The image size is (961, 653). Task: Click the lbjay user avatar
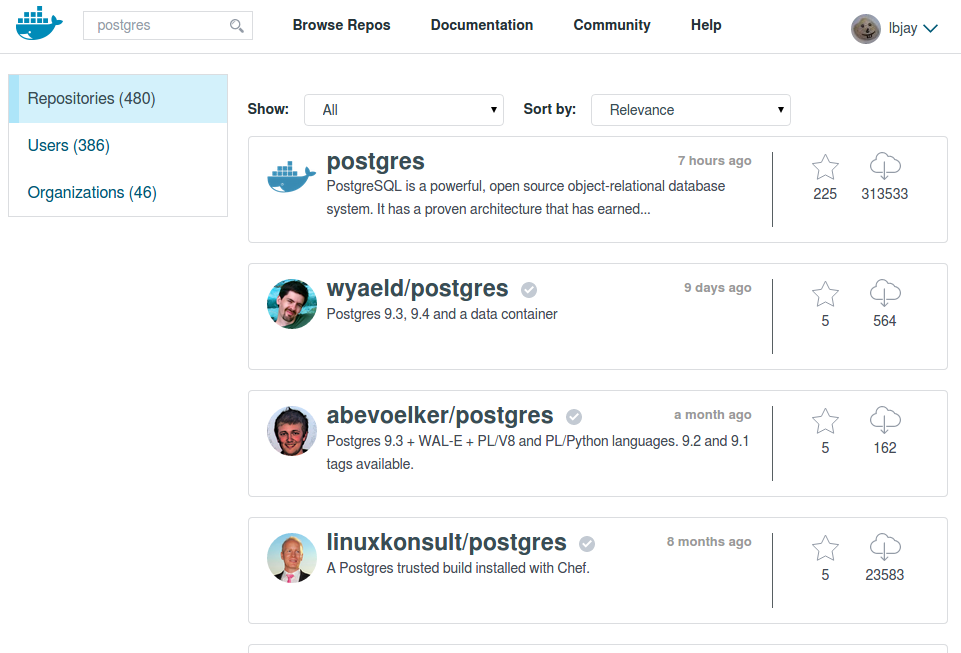point(866,29)
